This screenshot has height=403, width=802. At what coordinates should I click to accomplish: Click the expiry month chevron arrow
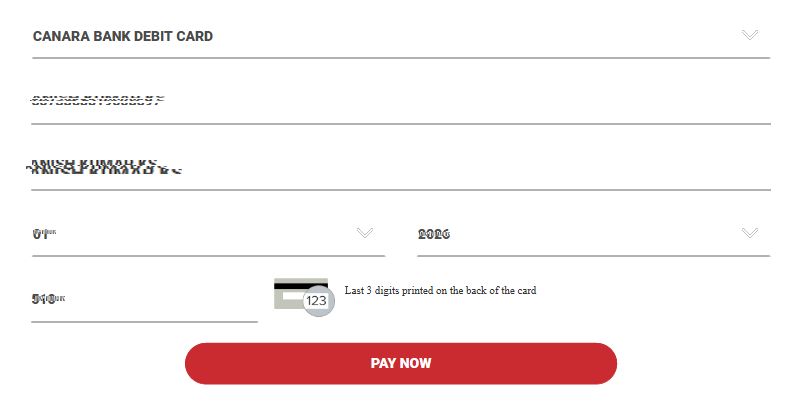(365, 233)
